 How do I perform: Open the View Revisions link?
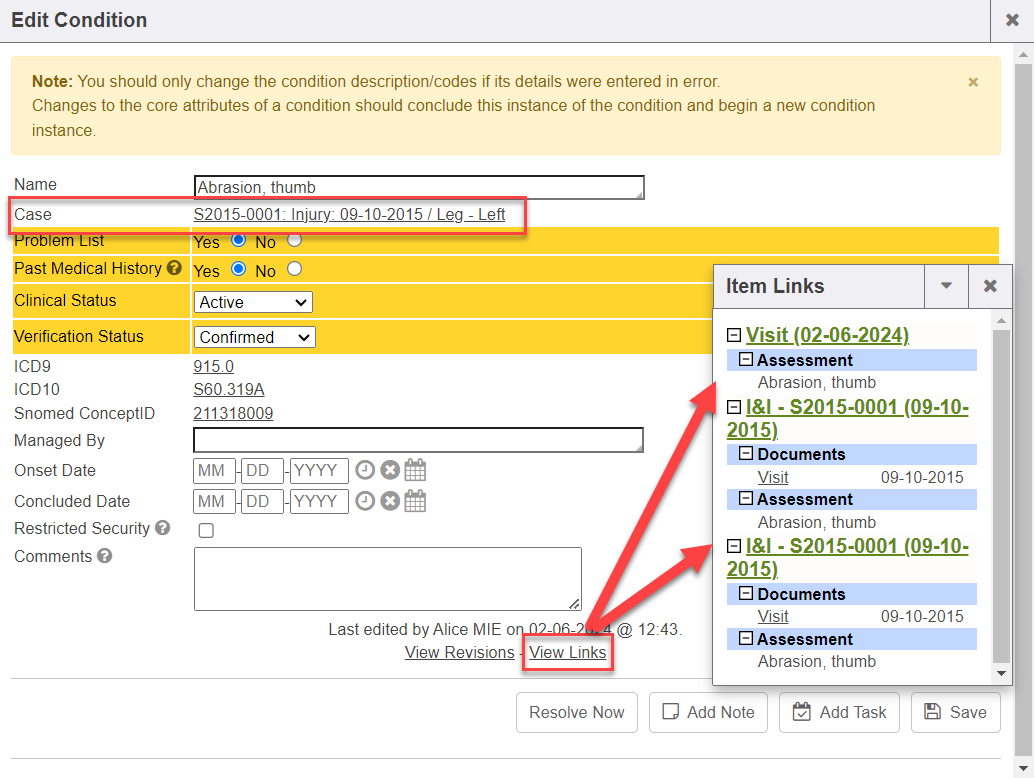[459, 652]
